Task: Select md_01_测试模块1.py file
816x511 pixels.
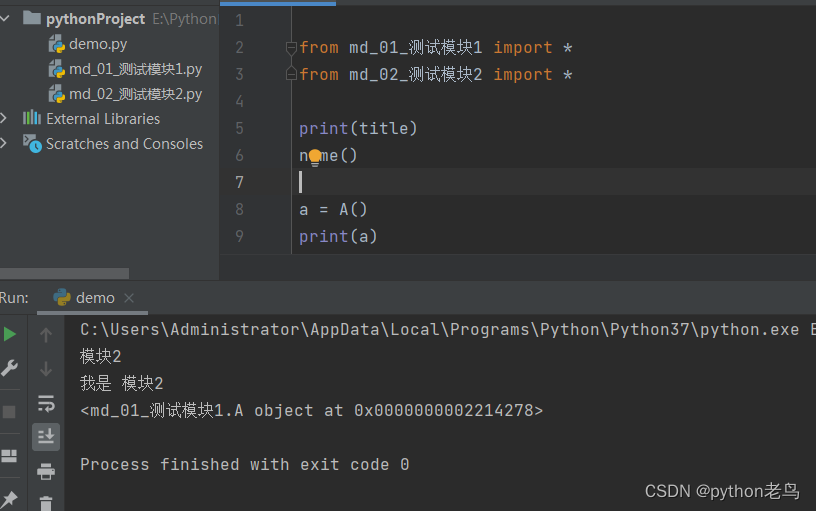Action: (x=135, y=69)
